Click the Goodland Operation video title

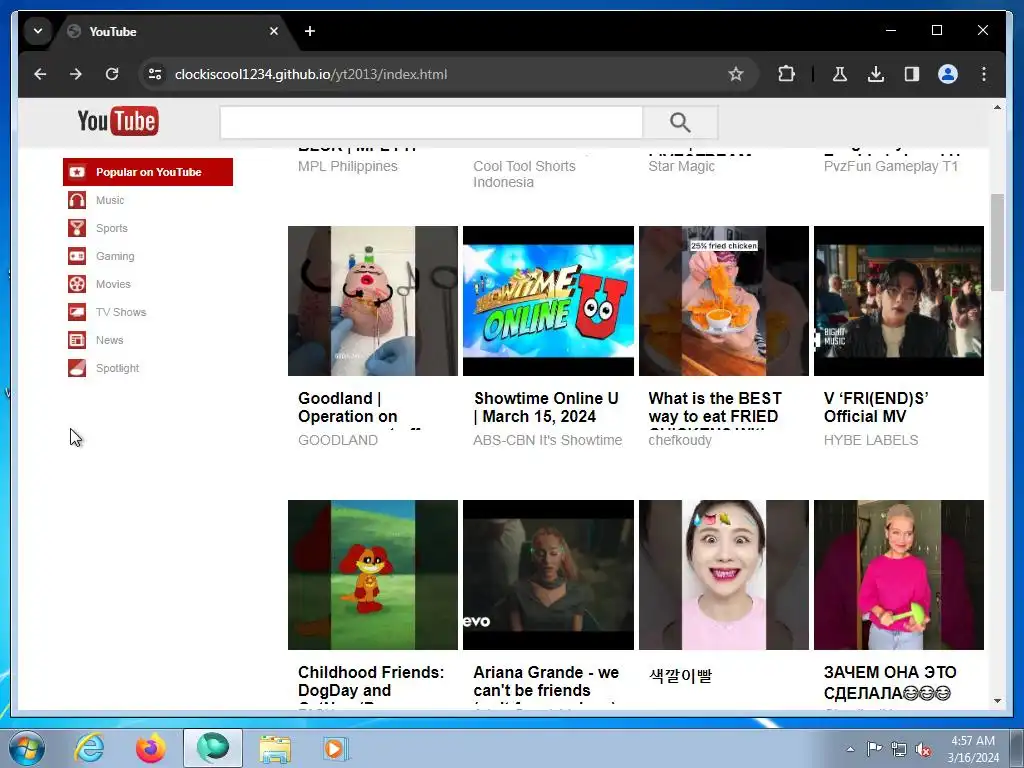[x=360, y=409]
